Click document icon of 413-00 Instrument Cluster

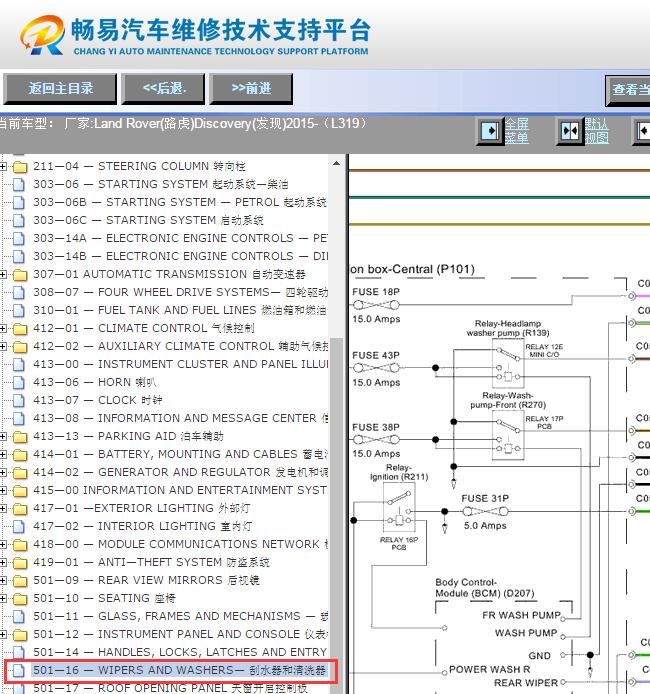19,365
